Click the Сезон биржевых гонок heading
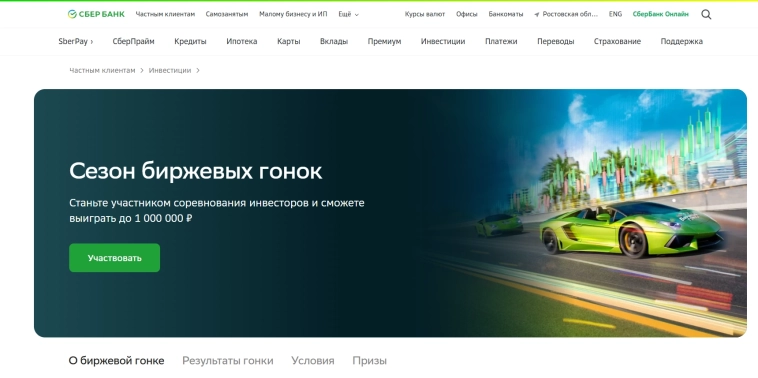 pyautogui.click(x=195, y=171)
